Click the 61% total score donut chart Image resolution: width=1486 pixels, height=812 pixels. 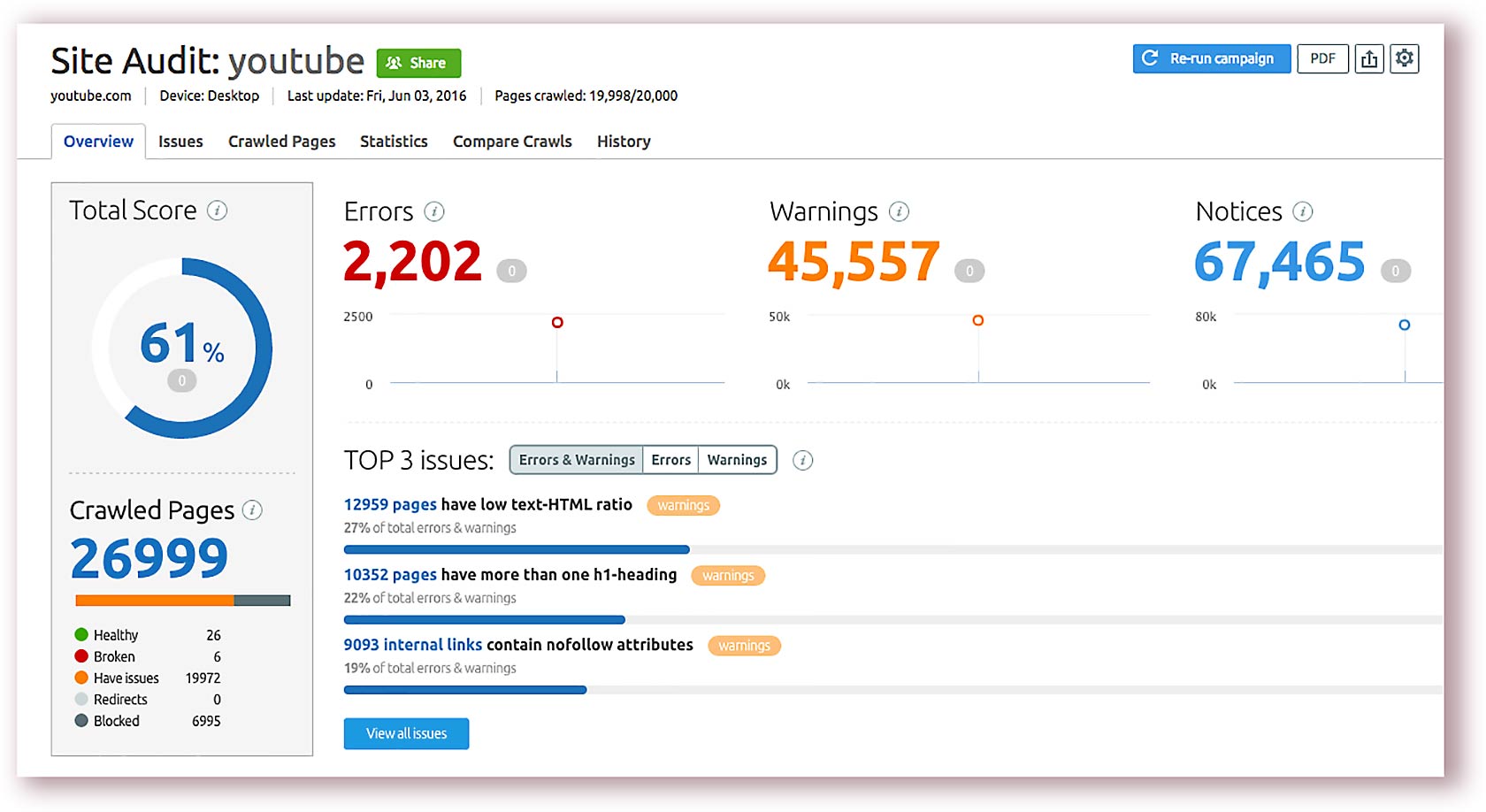(x=182, y=348)
